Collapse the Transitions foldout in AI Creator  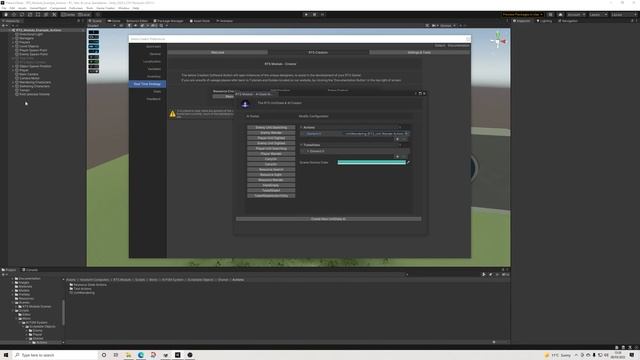pyautogui.click(x=301, y=145)
